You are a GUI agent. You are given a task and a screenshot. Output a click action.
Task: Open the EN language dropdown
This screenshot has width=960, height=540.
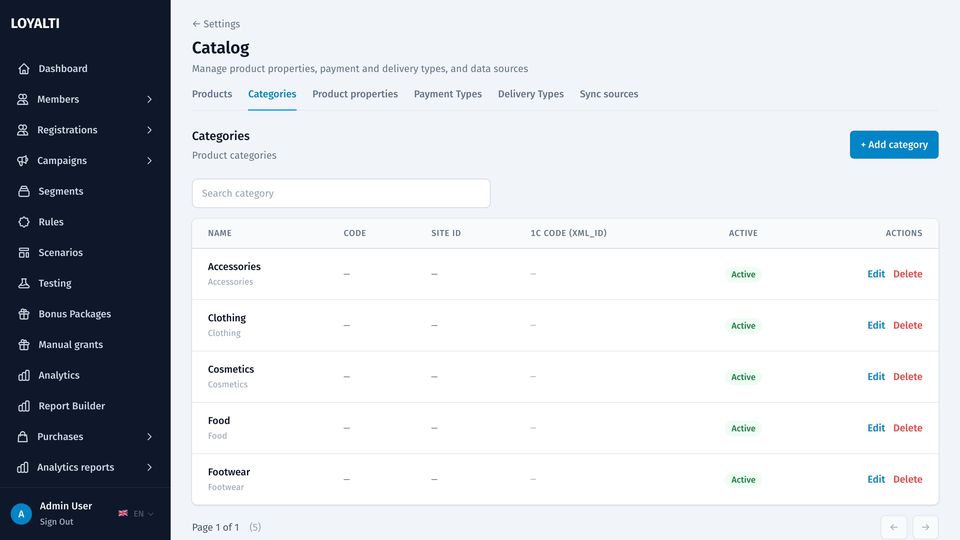click(x=143, y=514)
